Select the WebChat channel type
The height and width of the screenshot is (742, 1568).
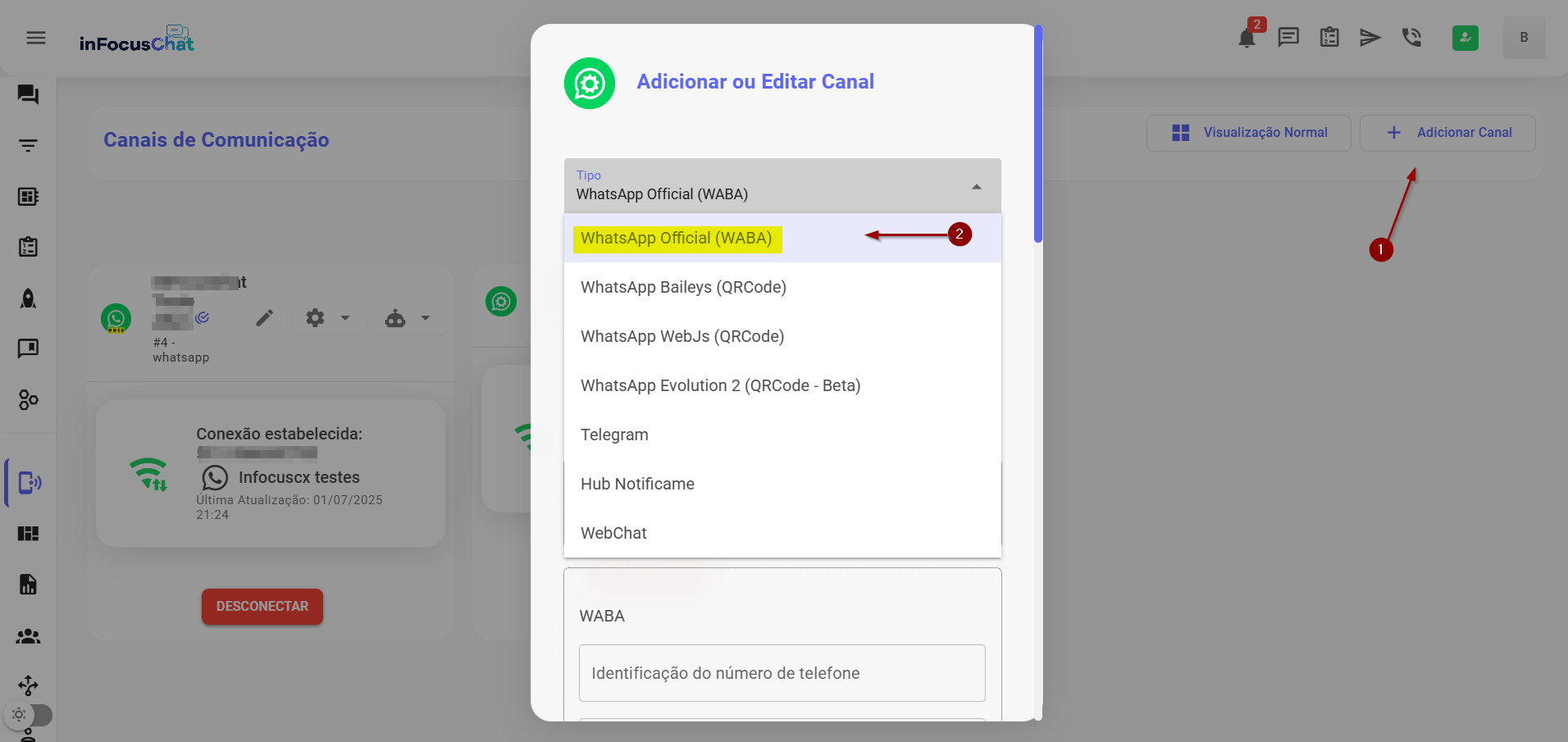[x=613, y=533]
